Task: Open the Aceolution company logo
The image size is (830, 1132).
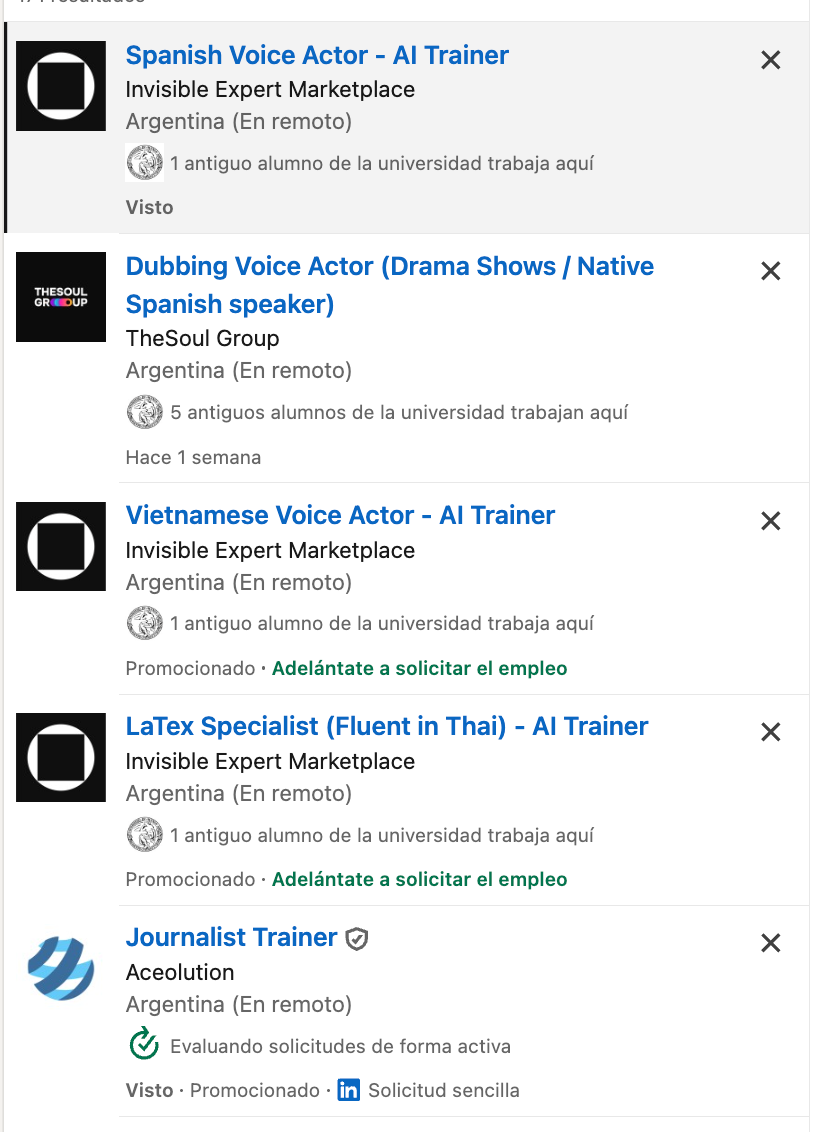Action: (x=61, y=968)
